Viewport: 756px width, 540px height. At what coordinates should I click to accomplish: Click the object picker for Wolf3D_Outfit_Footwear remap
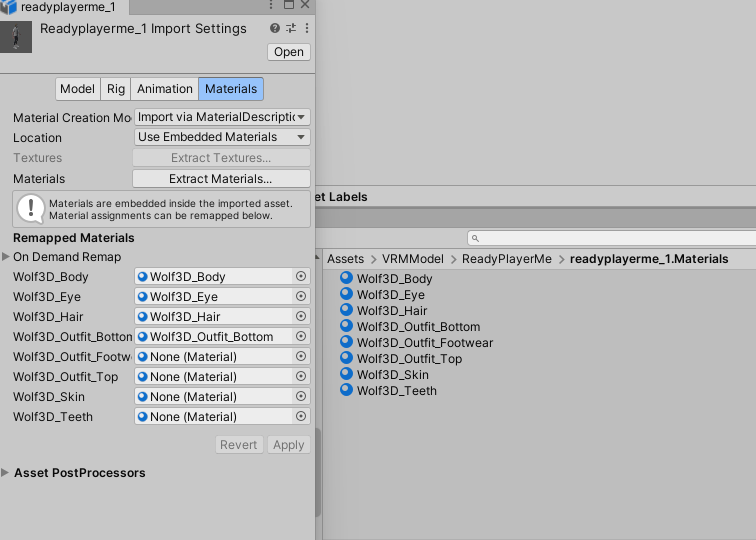point(301,356)
